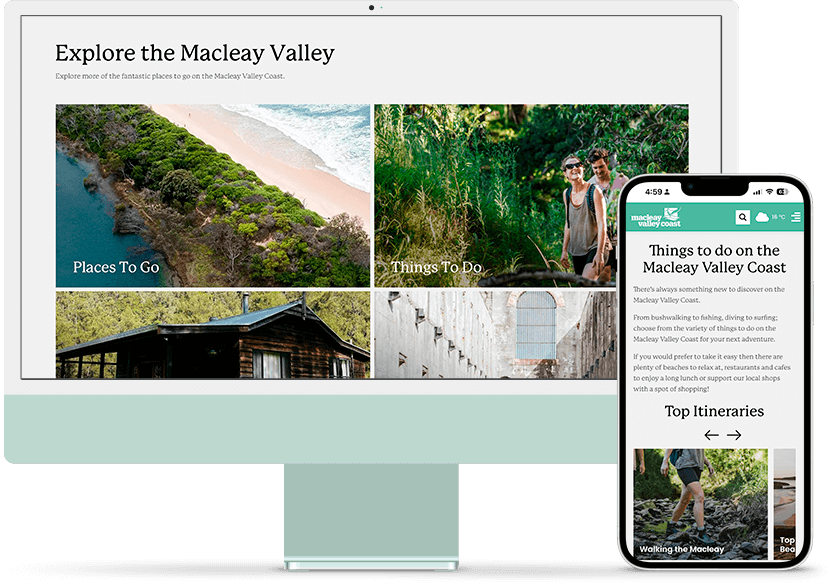Select the wooden cabin image tile
The height and width of the screenshot is (584, 832).
pos(213,335)
